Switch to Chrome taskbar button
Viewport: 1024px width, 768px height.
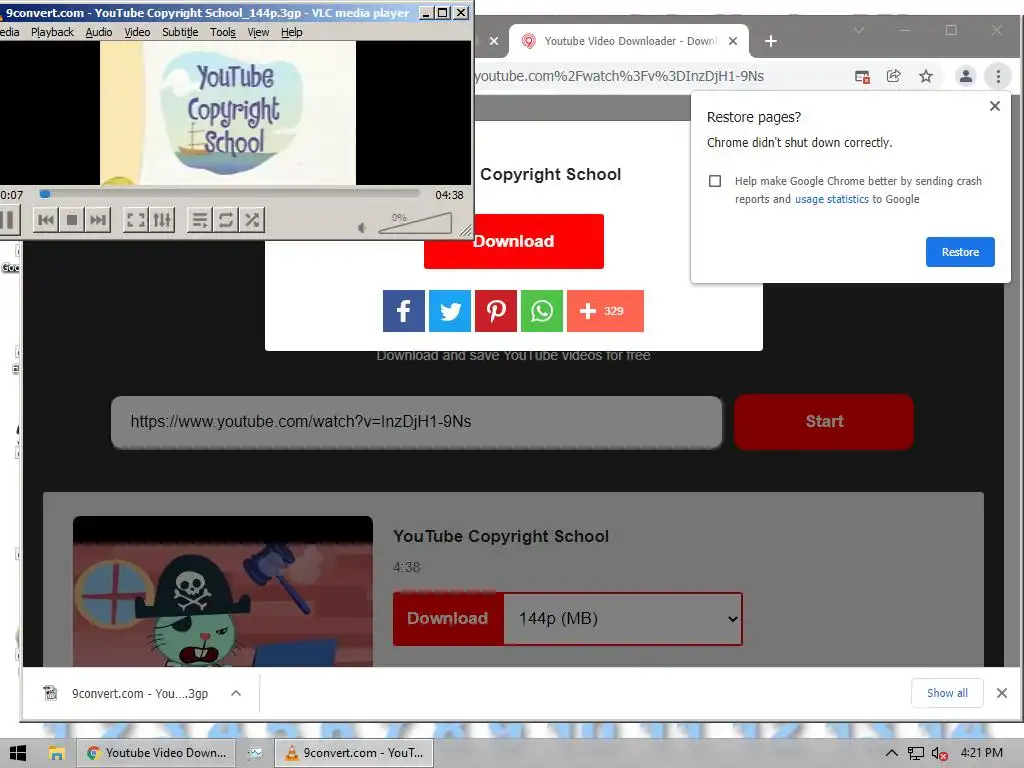[x=156, y=753]
